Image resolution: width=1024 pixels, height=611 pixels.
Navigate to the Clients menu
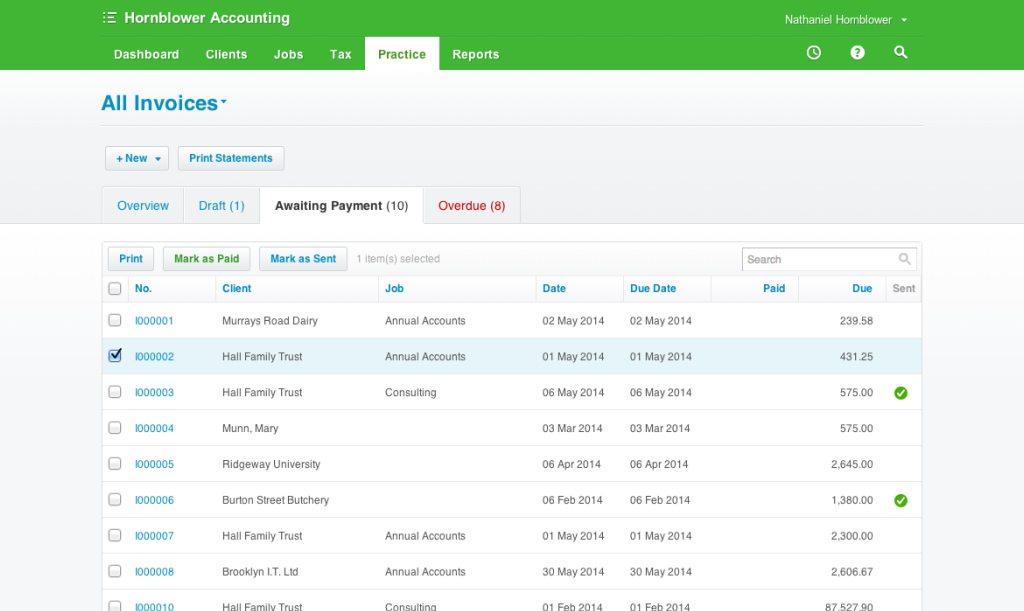coord(226,54)
